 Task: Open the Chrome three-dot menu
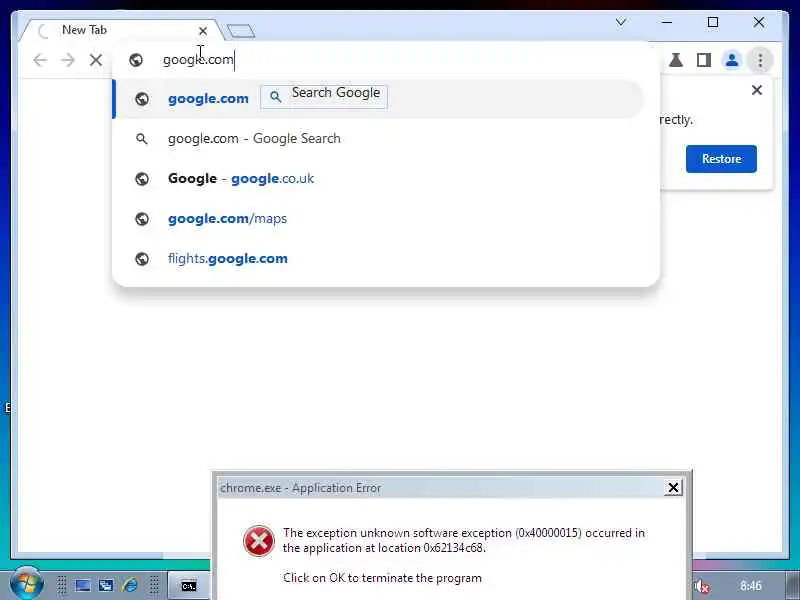coord(760,60)
